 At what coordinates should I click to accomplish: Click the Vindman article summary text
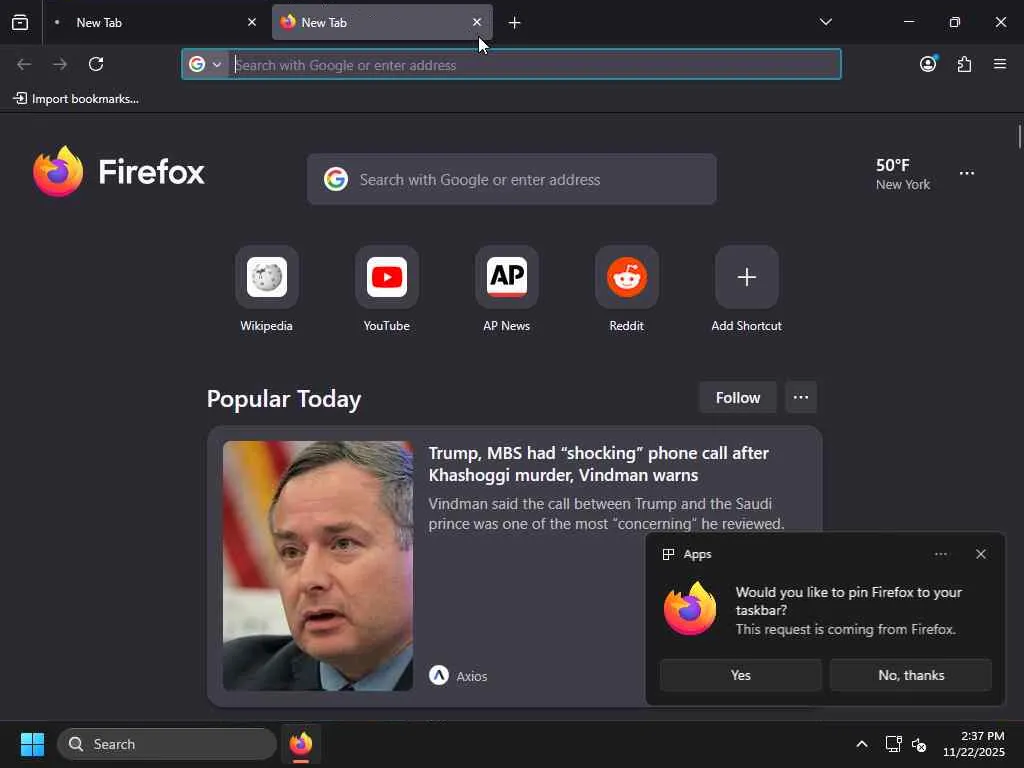pos(606,513)
